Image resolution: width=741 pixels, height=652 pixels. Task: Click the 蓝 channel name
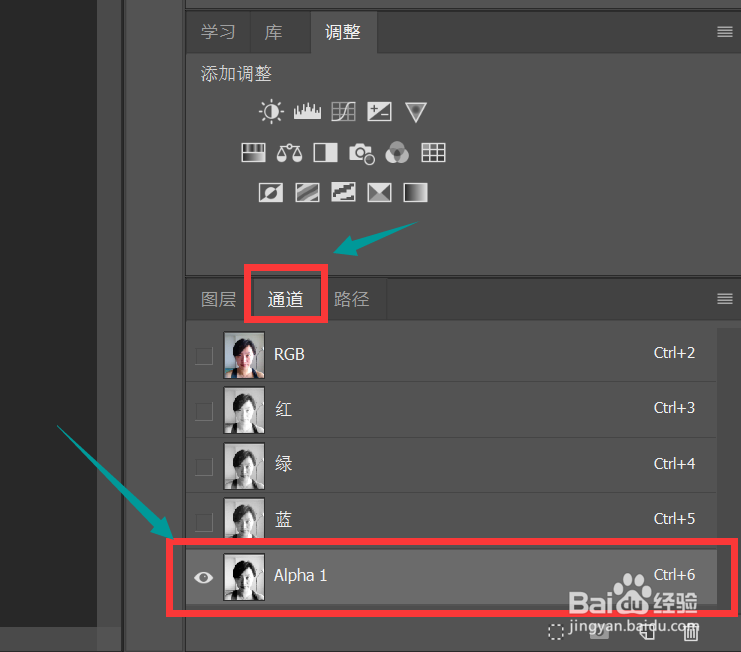[284, 519]
